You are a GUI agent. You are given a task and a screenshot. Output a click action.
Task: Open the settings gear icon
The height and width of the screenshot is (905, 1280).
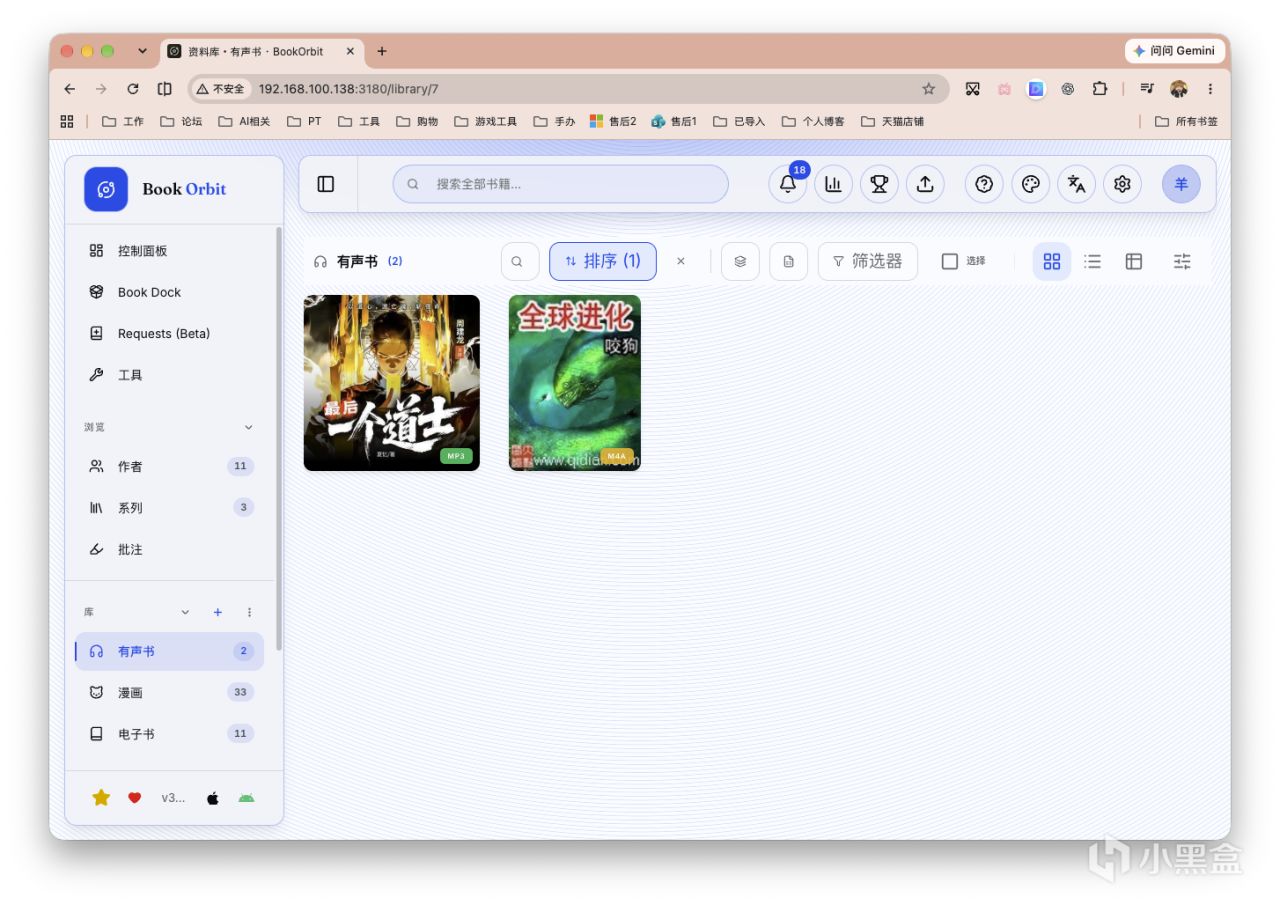(x=1122, y=184)
